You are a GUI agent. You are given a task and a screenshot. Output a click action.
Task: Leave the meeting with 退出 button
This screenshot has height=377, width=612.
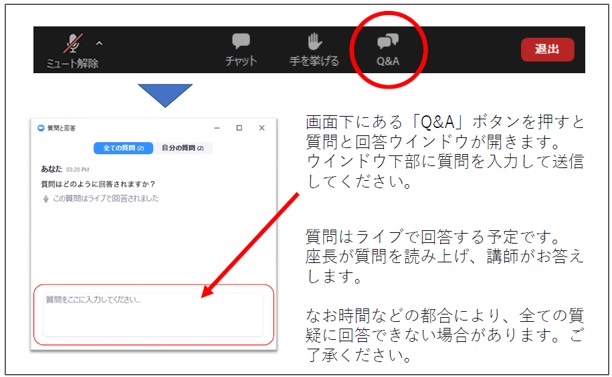(547, 49)
